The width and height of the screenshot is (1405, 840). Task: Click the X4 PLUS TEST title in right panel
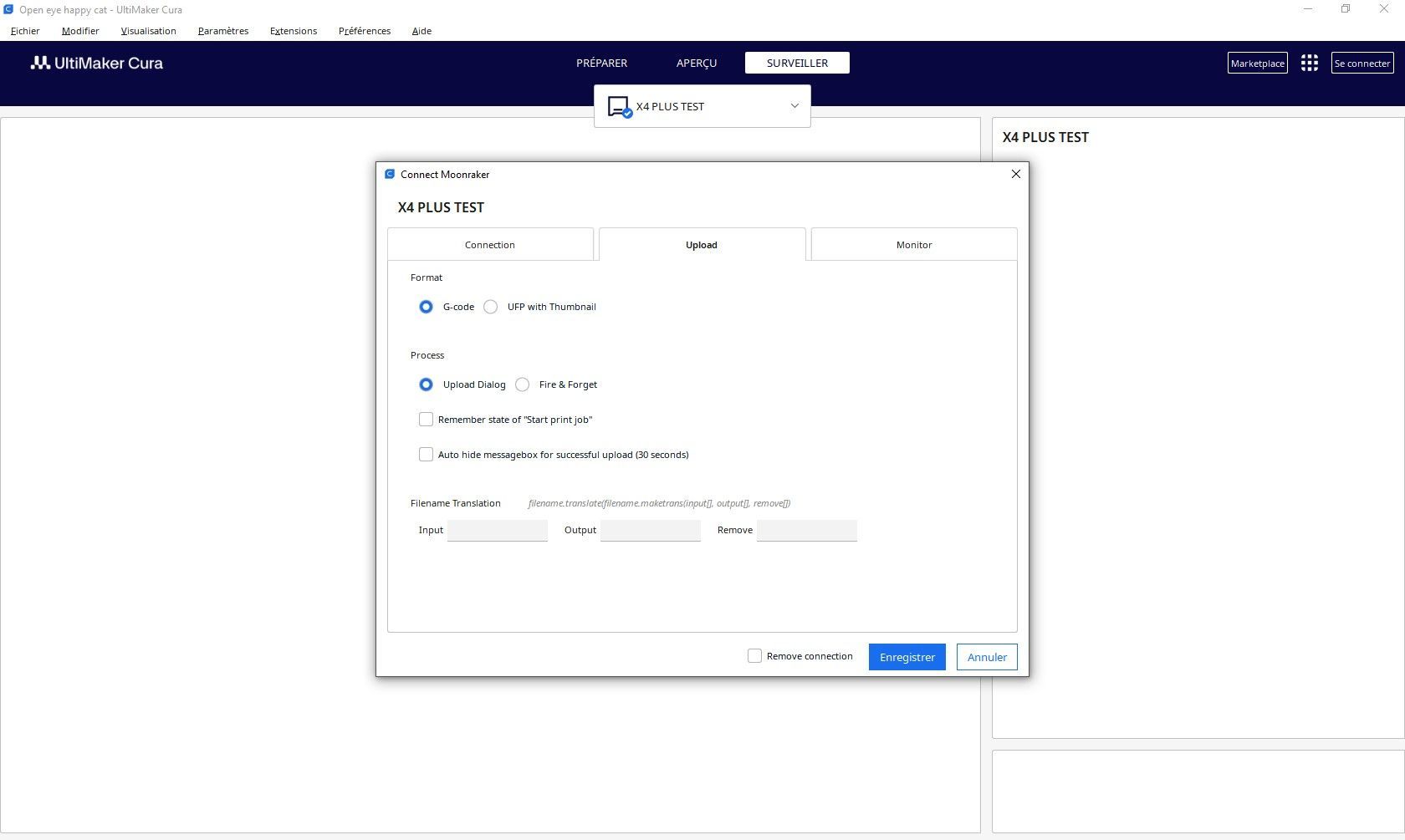point(1045,137)
